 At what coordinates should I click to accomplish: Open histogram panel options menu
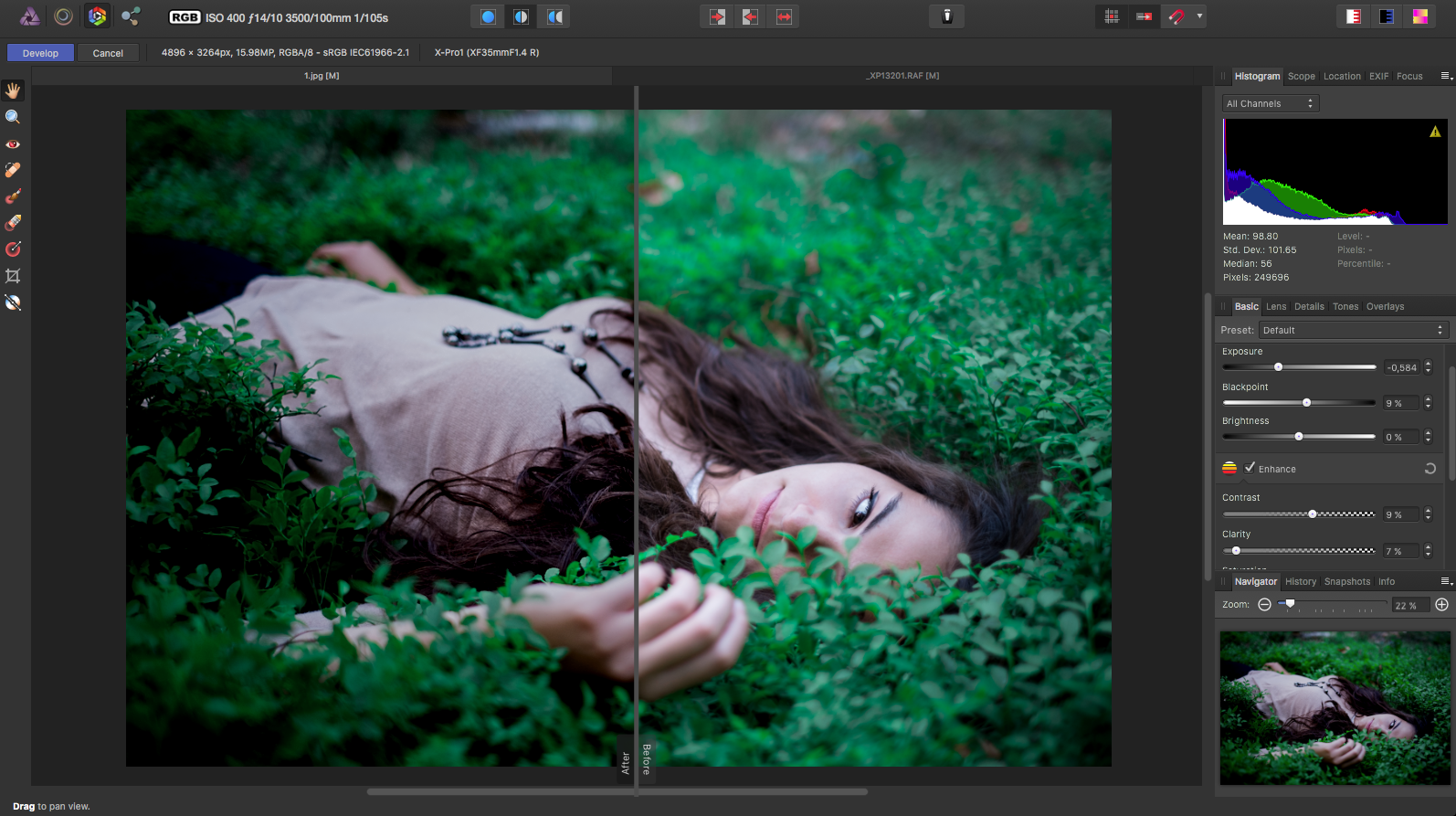point(1447,76)
